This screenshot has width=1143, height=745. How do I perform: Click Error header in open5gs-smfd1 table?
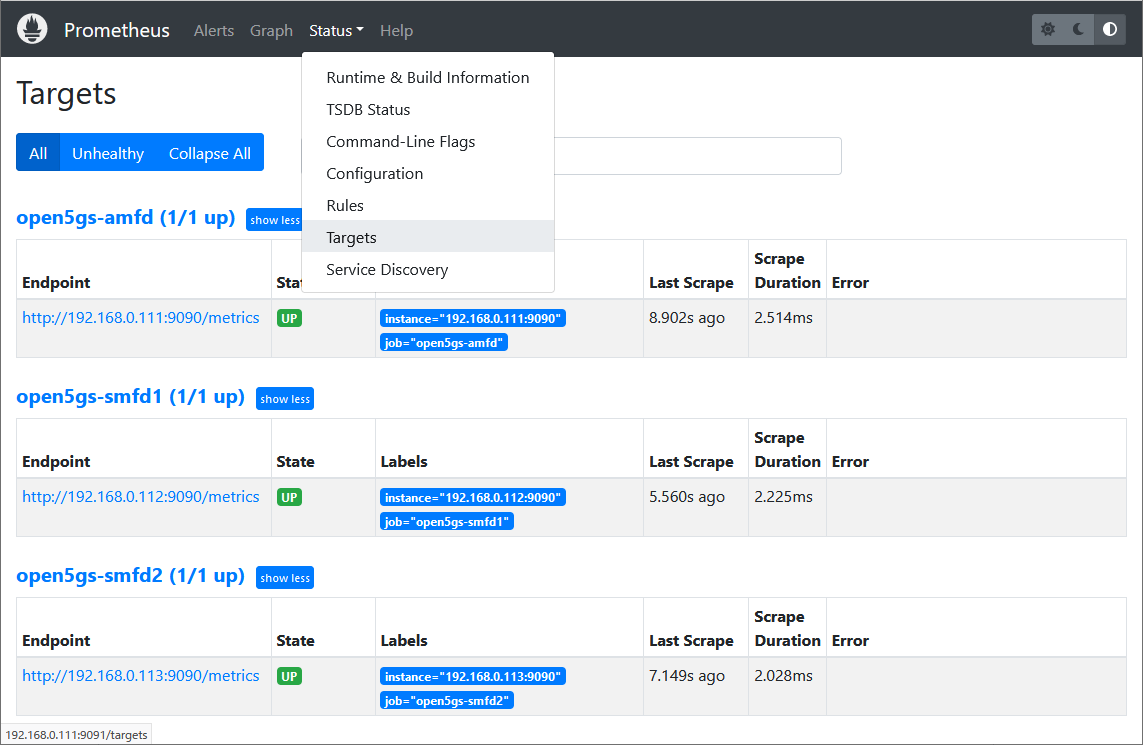point(850,462)
